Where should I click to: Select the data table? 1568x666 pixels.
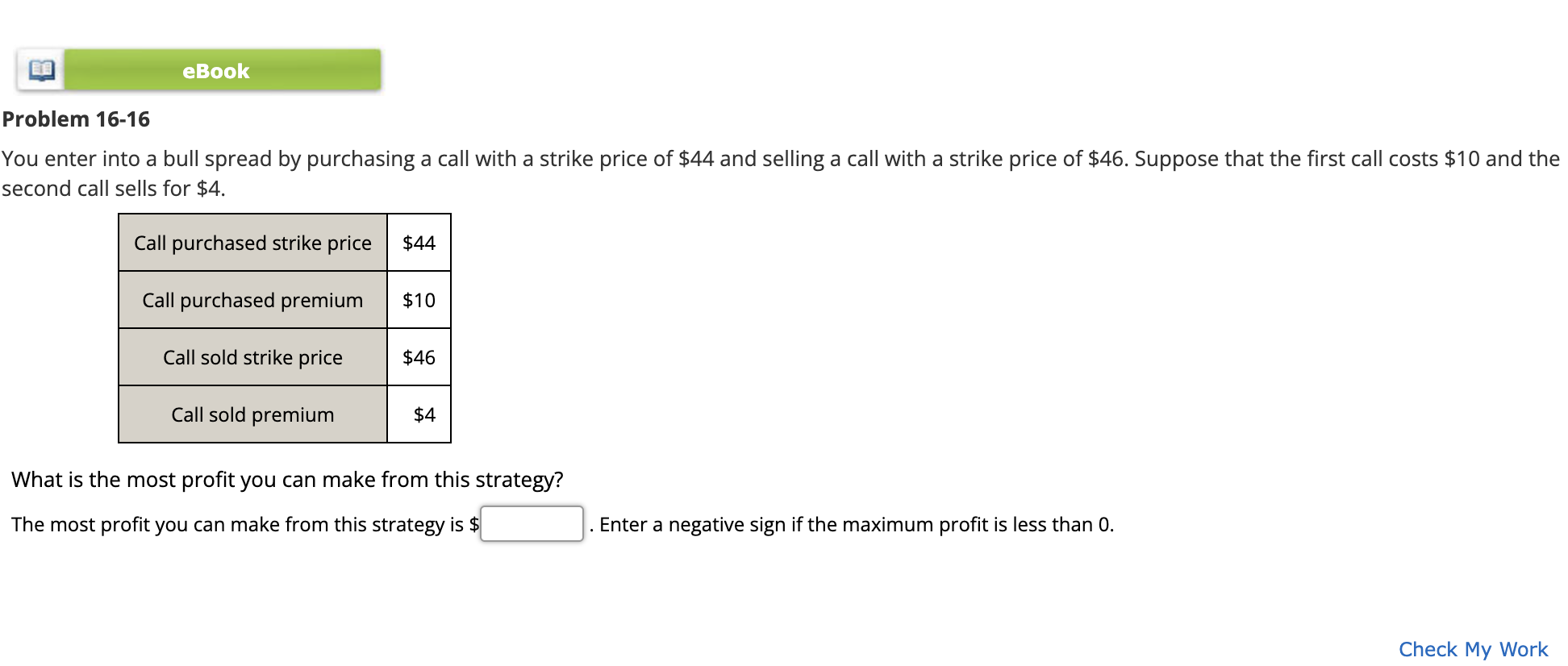(x=284, y=328)
